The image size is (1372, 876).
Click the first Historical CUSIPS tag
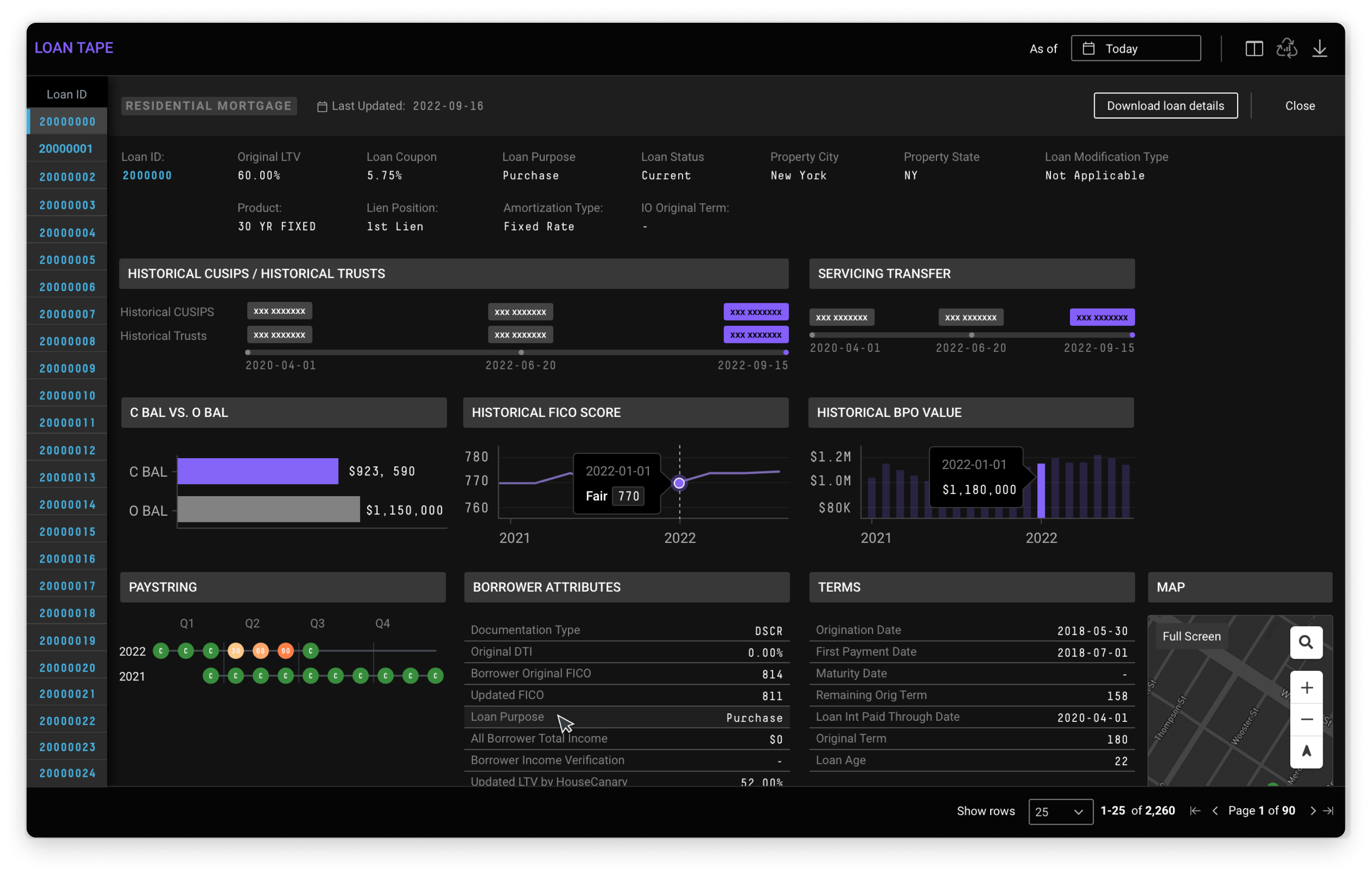click(x=279, y=311)
